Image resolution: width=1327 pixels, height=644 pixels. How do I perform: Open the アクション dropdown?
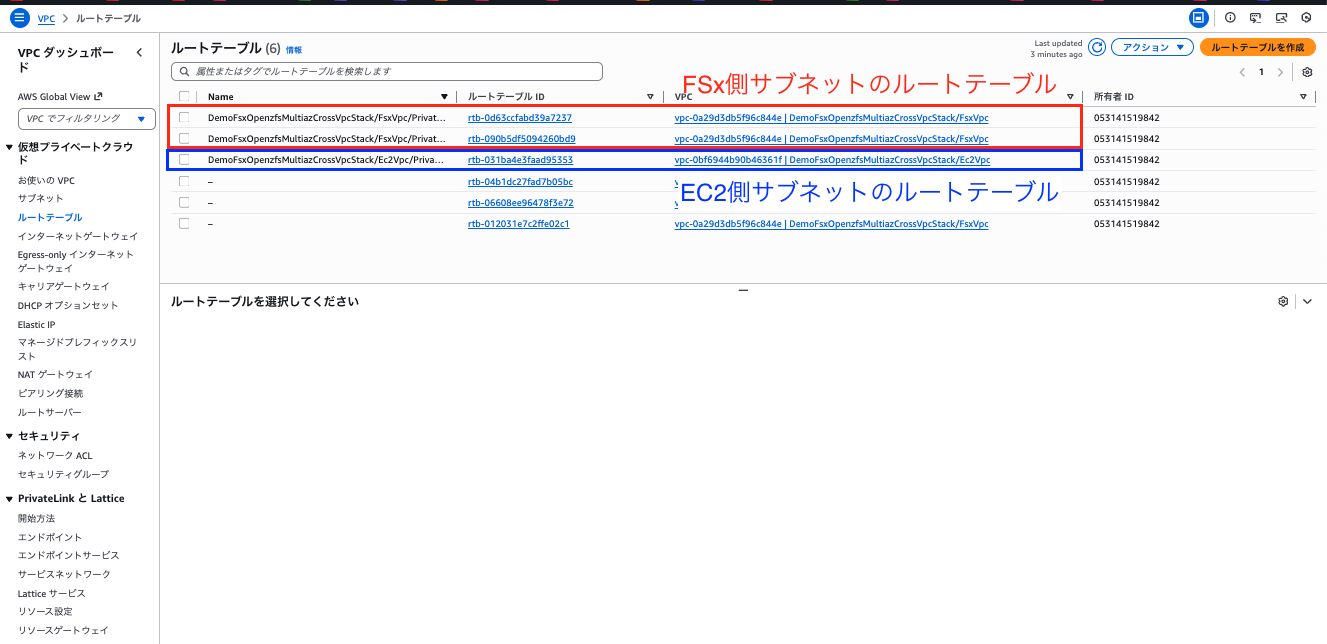[x=1153, y=46]
